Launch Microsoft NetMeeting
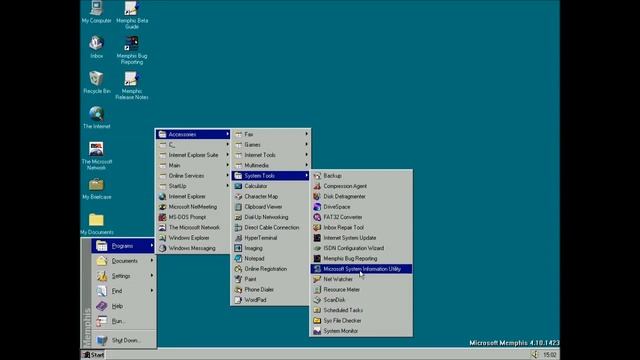The width and height of the screenshot is (640, 360). 193,207
